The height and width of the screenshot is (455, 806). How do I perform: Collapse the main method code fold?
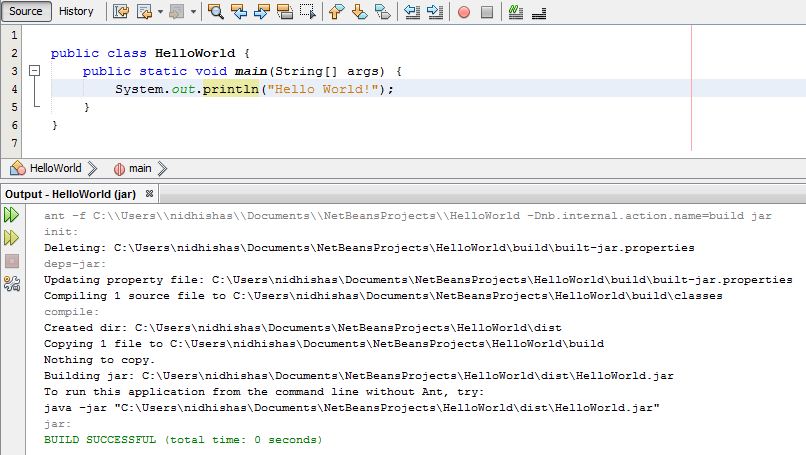34,70
